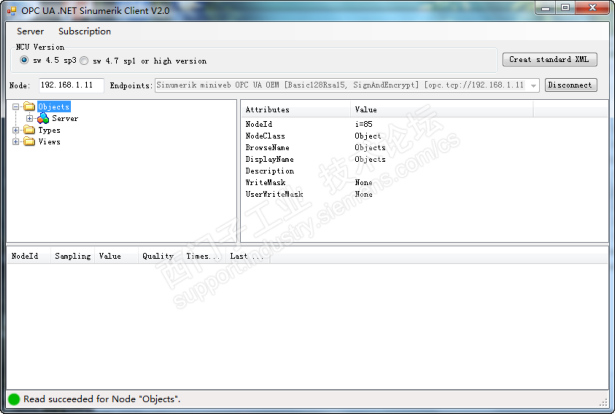Click the Quality column header
The width and height of the screenshot is (615, 414).
pyautogui.click(x=160, y=256)
